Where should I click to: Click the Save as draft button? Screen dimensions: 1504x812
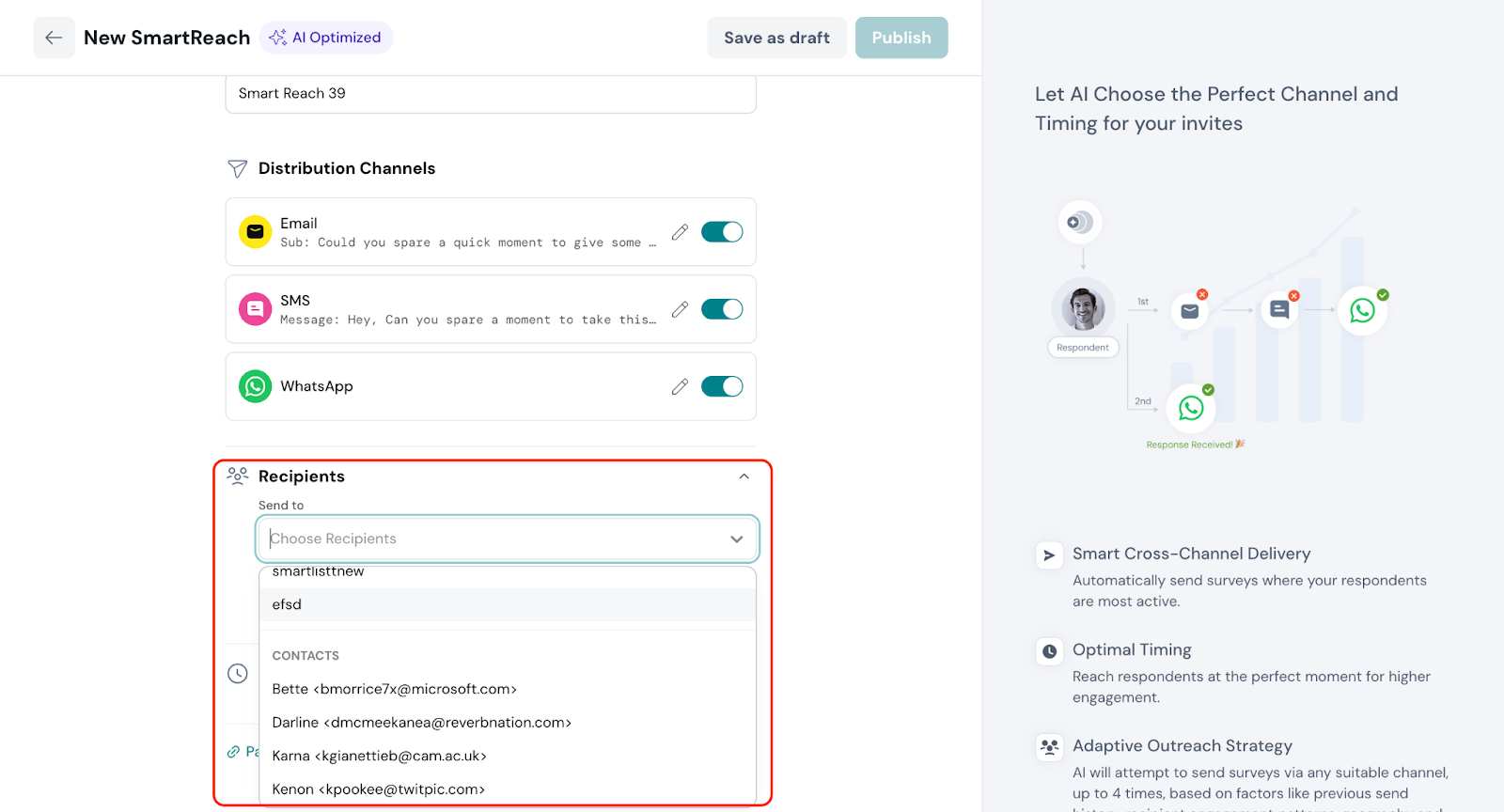(x=776, y=38)
